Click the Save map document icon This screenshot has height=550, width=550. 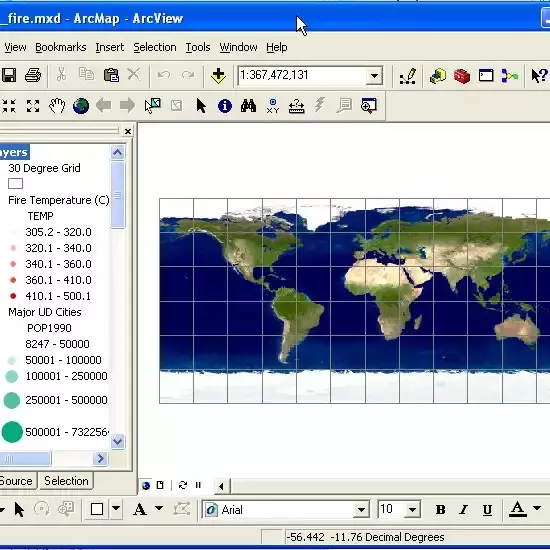click(x=8, y=75)
